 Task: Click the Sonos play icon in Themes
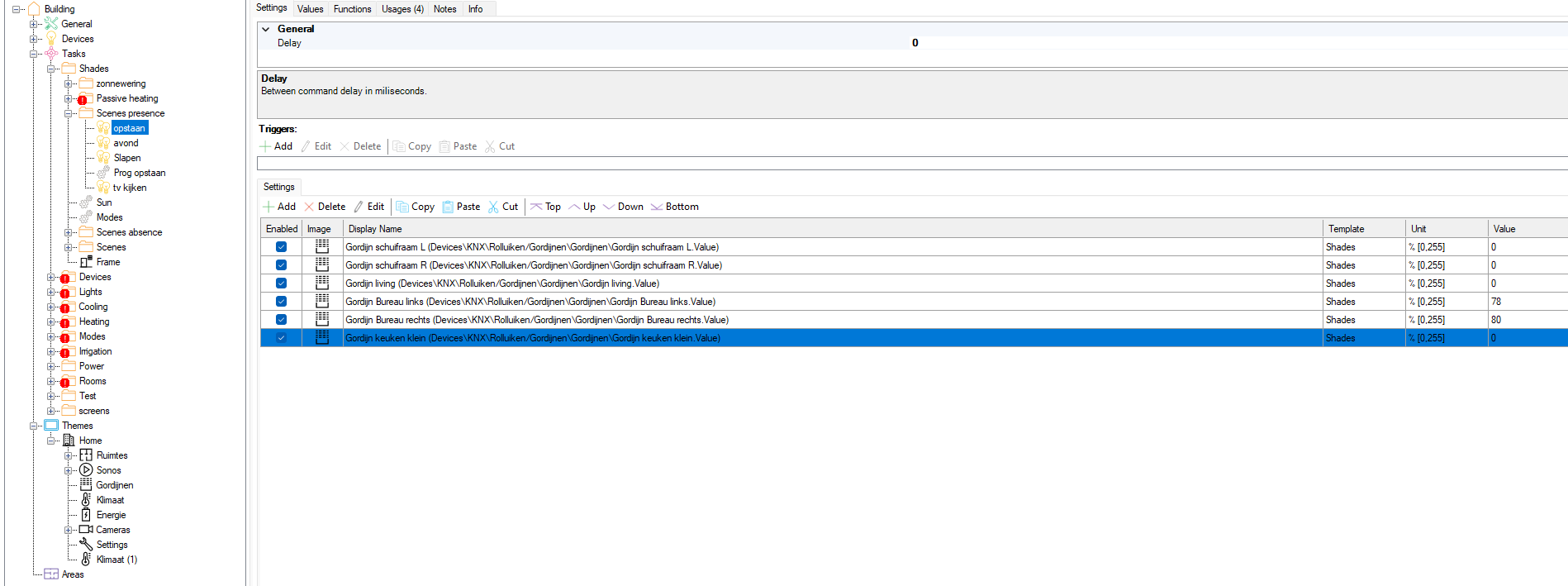(86, 470)
